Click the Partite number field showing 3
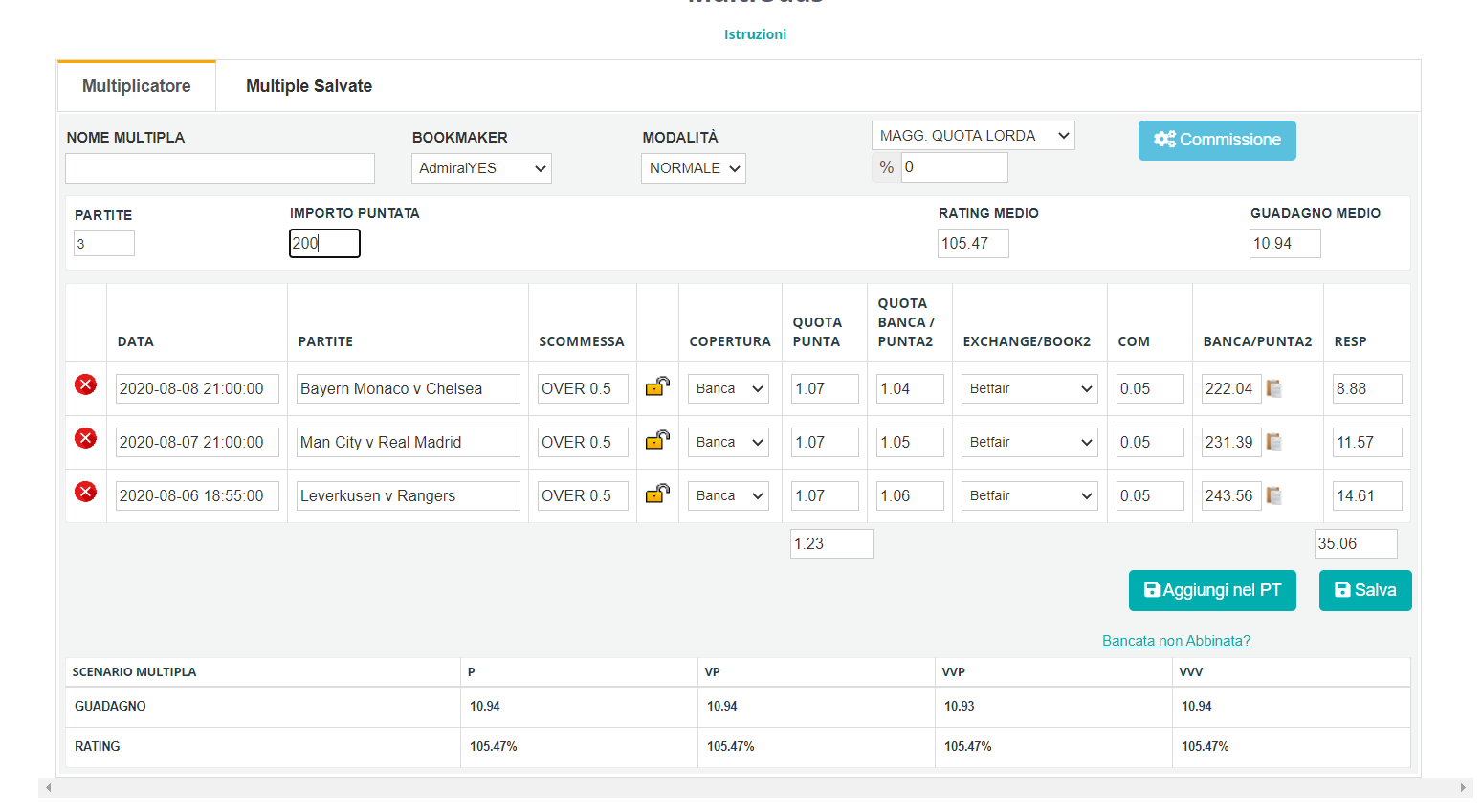1482x812 pixels. click(104, 244)
